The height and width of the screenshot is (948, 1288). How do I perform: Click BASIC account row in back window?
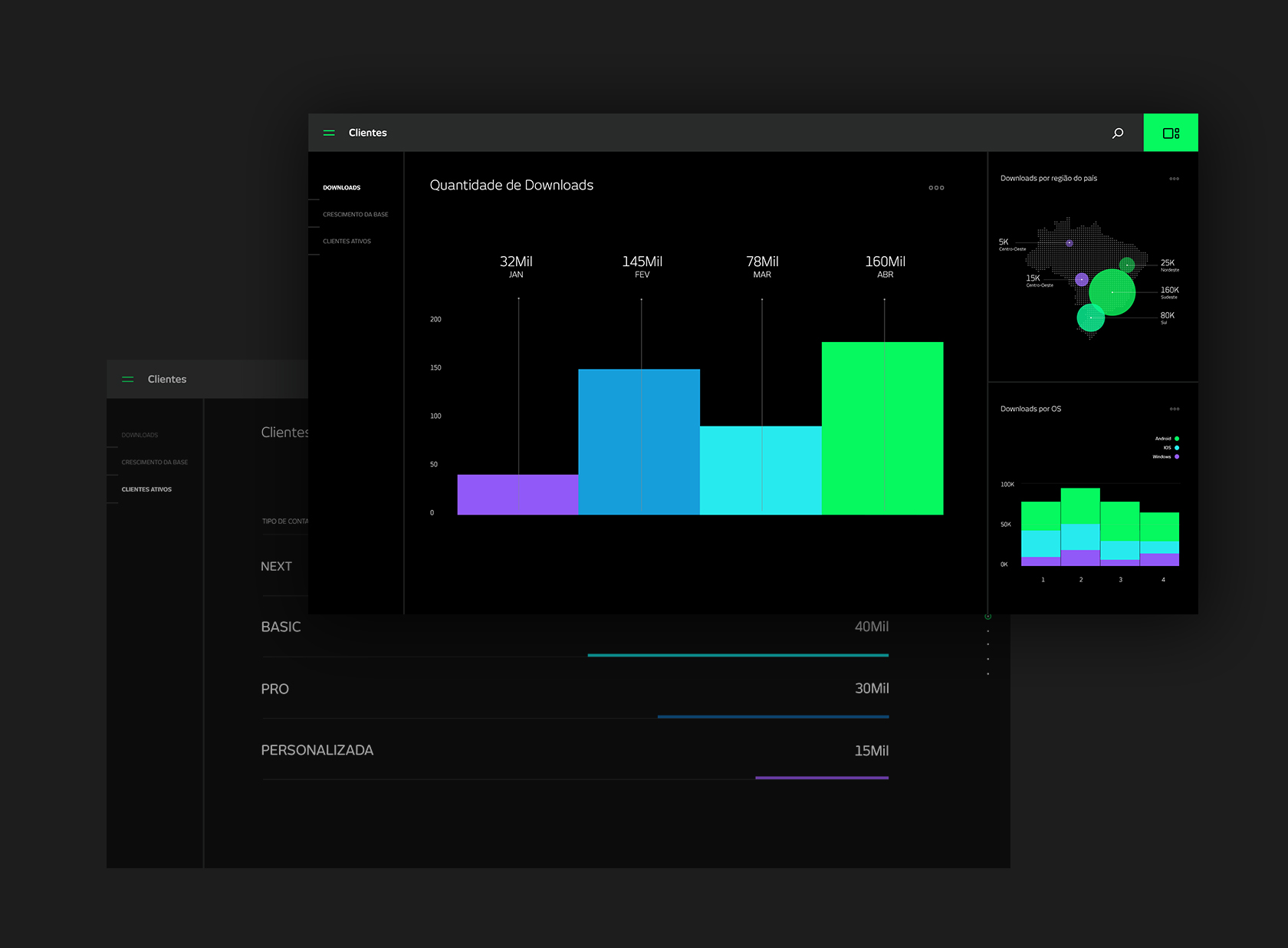click(x=575, y=627)
